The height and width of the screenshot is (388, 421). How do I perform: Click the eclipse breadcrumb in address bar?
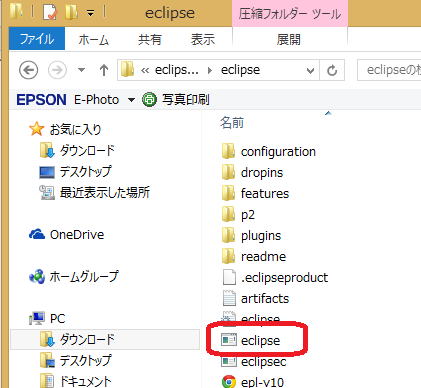point(240,70)
